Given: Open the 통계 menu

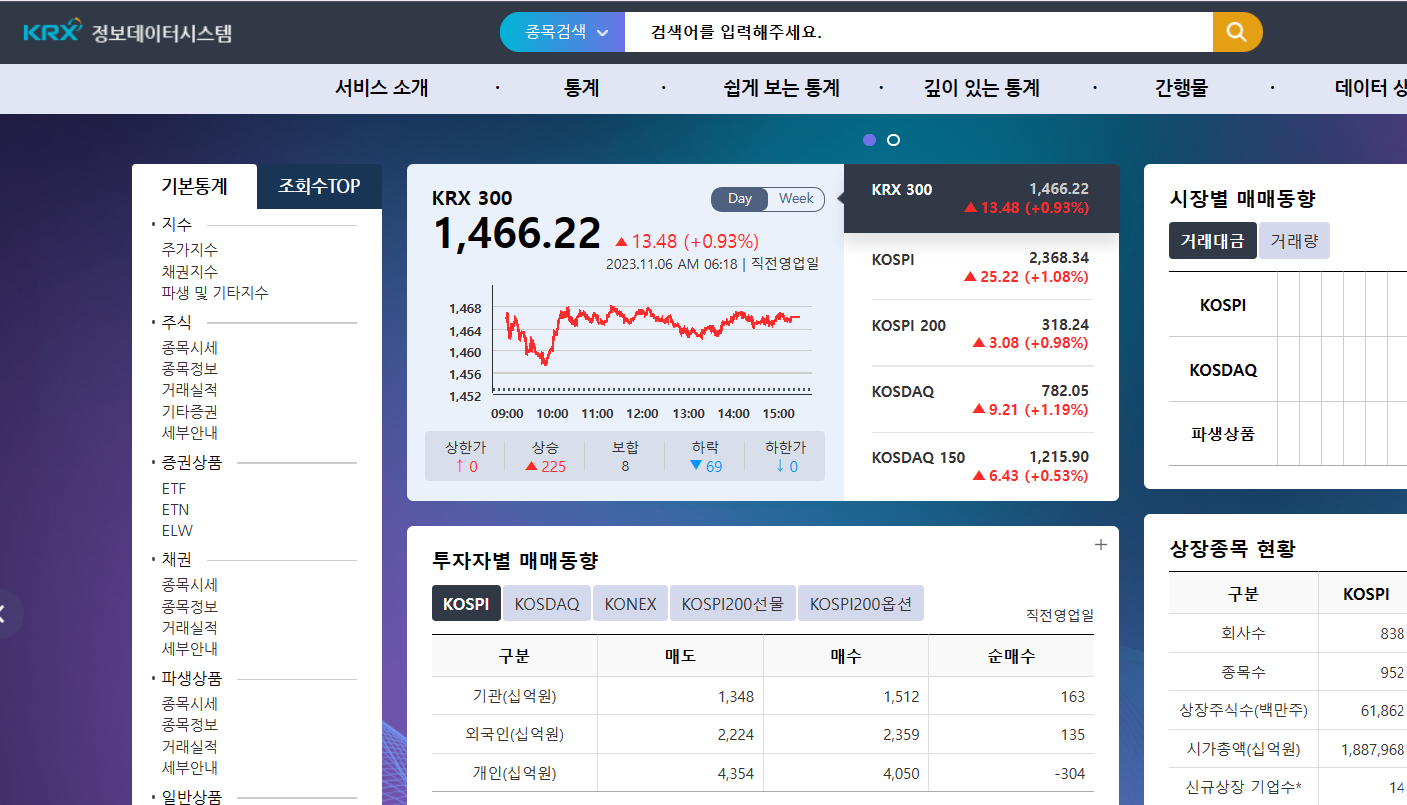Looking at the screenshot, I should click(x=583, y=88).
